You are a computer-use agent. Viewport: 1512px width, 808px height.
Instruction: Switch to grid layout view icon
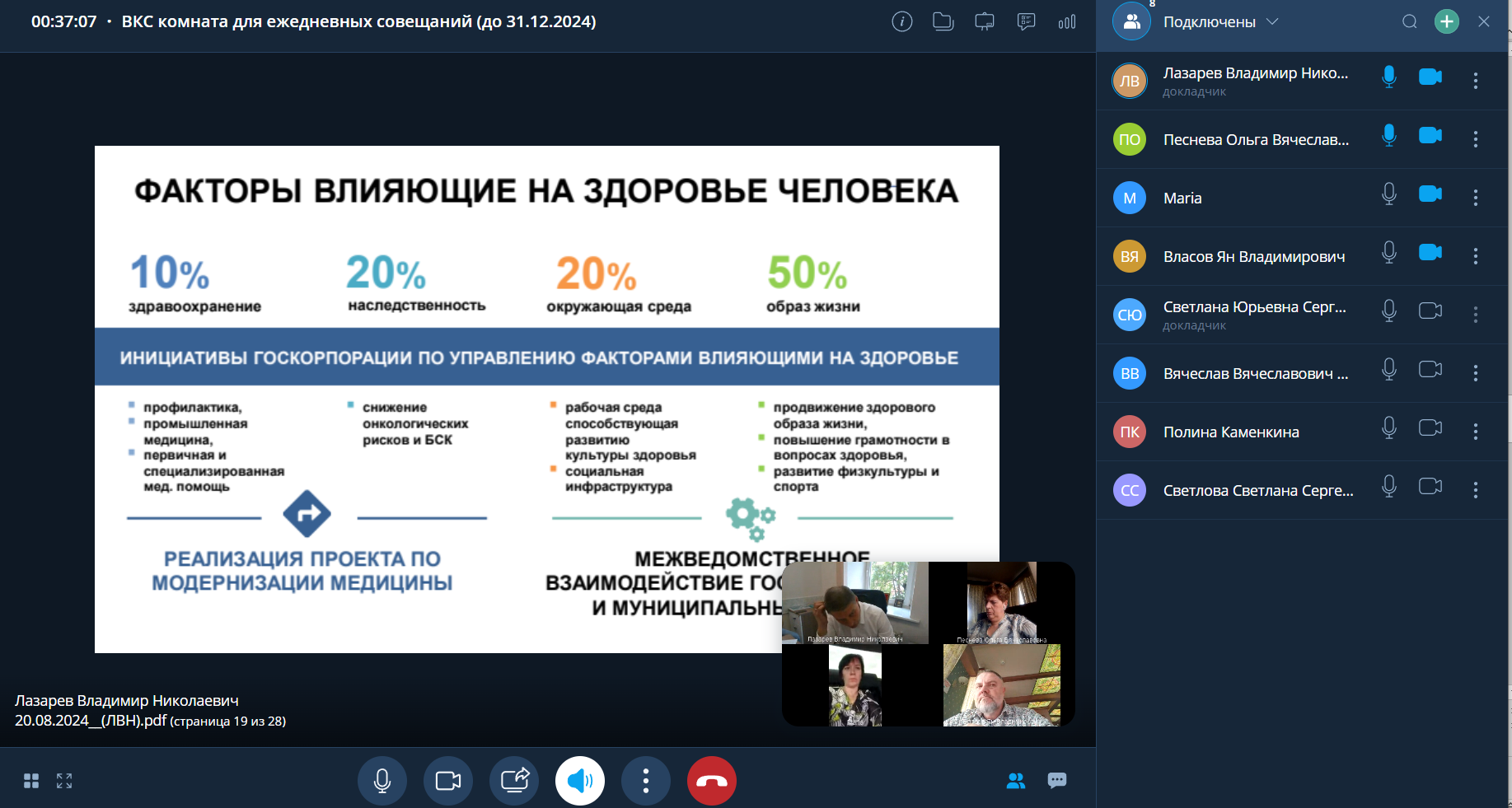point(31,781)
